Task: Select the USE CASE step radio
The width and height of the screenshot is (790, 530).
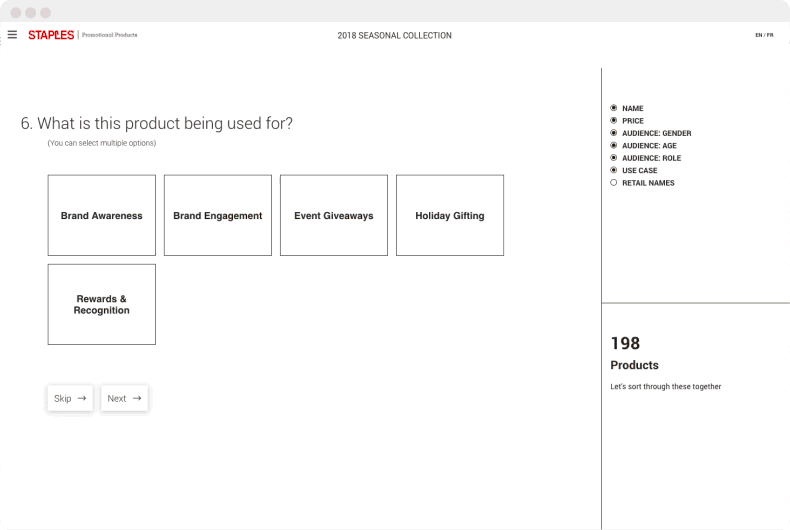Action: coord(614,170)
